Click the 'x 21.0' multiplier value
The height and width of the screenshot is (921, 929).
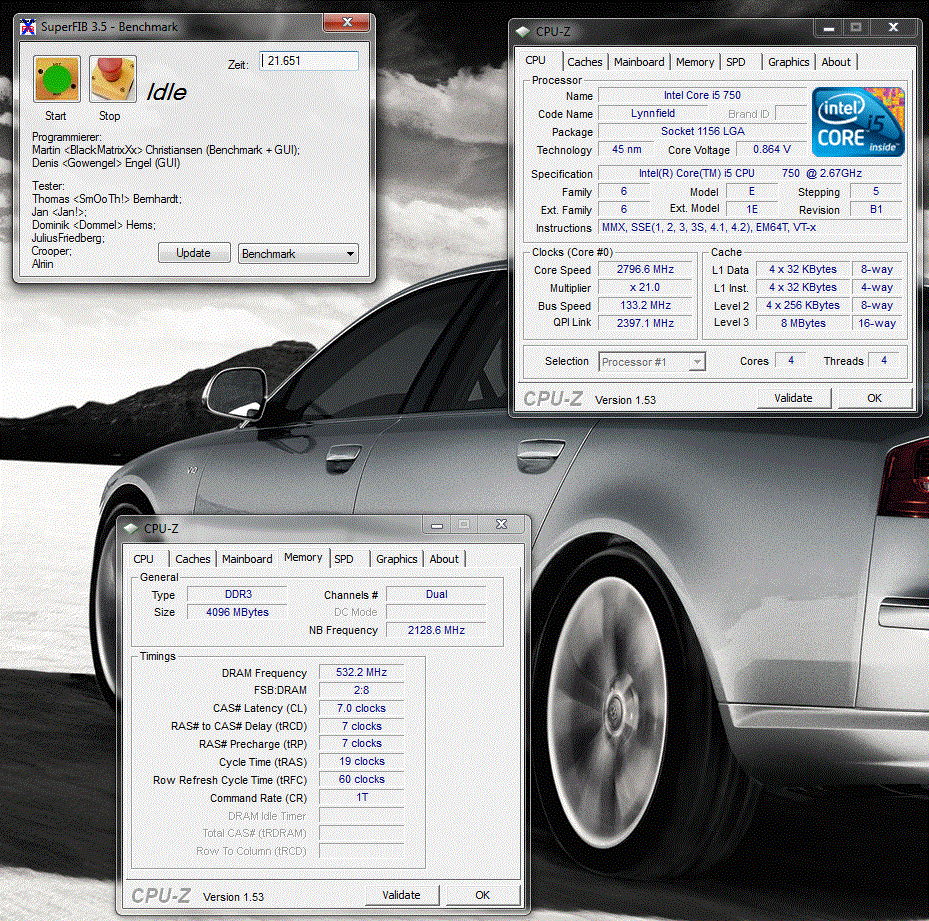(x=645, y=287)
